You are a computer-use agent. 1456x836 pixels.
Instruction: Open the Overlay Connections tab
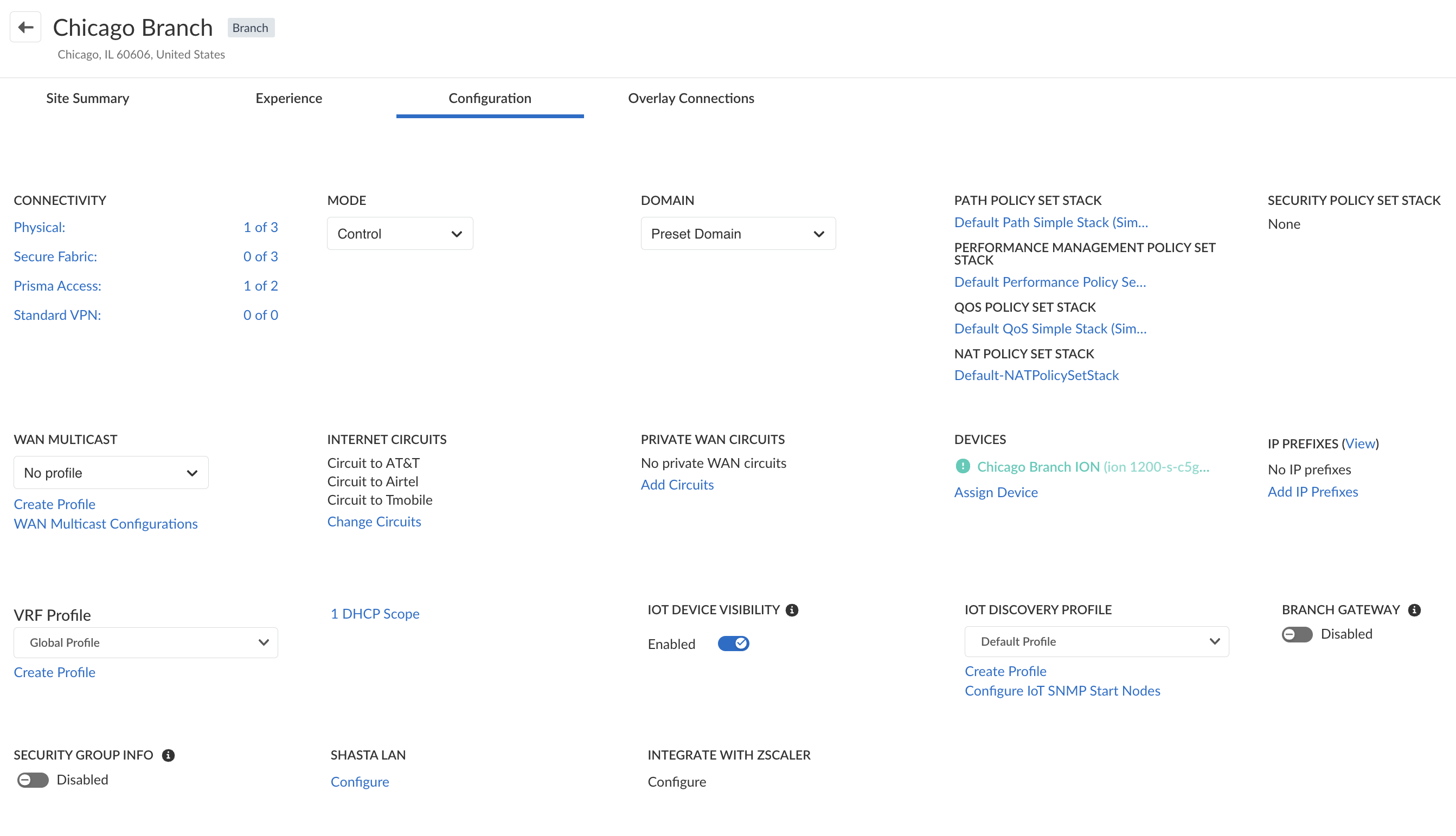(691, 98)
